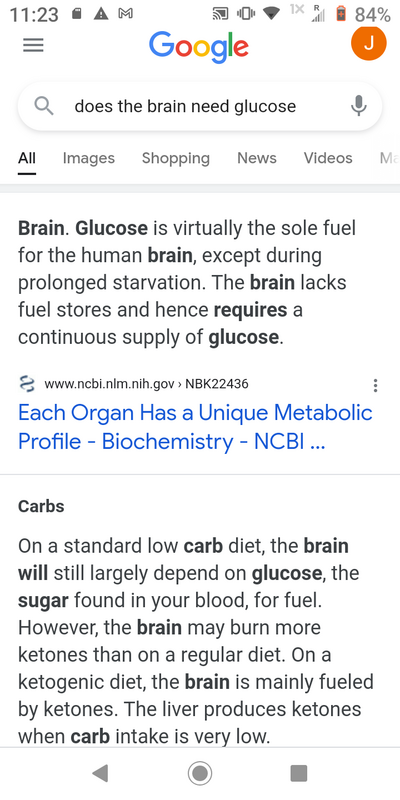Tap the search magnifier icon
This screenshot has height=800, width=400.
pos(44,106)
